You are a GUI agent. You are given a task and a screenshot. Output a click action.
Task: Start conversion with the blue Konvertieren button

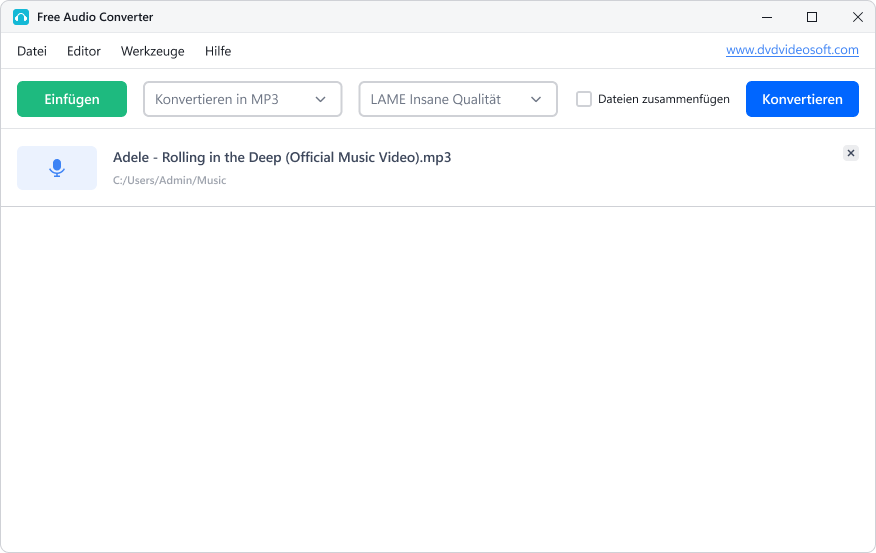802,99
